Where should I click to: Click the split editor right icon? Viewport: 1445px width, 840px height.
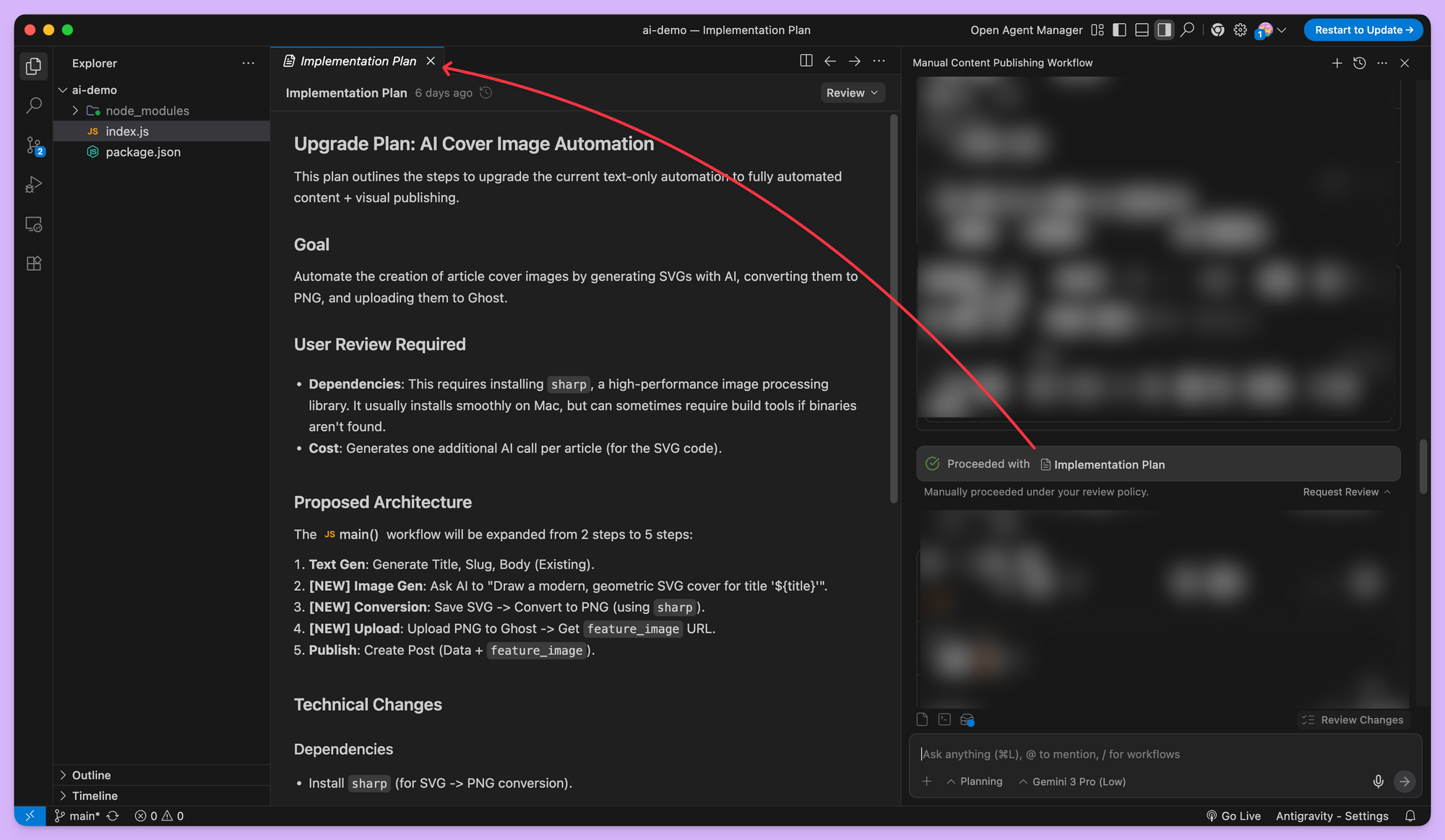[806, 61]
